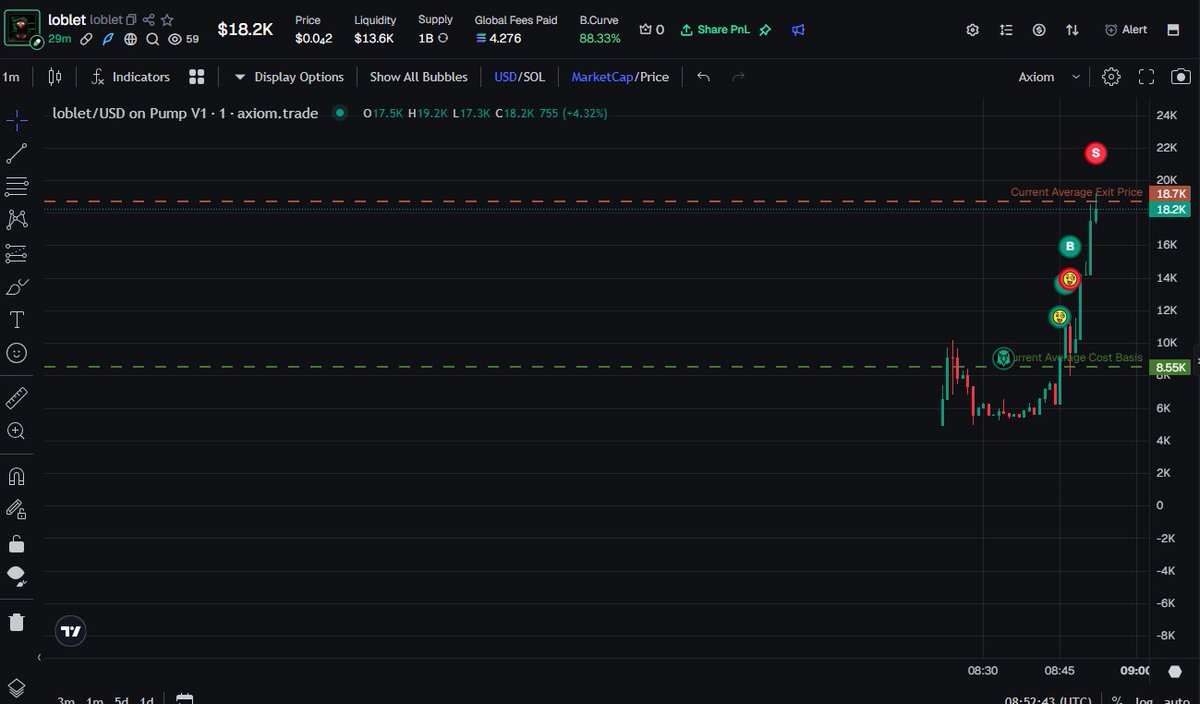Select the trend line drawing tool
Image resolution: width=1200 pixels, height=704 pixels.
pos(16,153)
